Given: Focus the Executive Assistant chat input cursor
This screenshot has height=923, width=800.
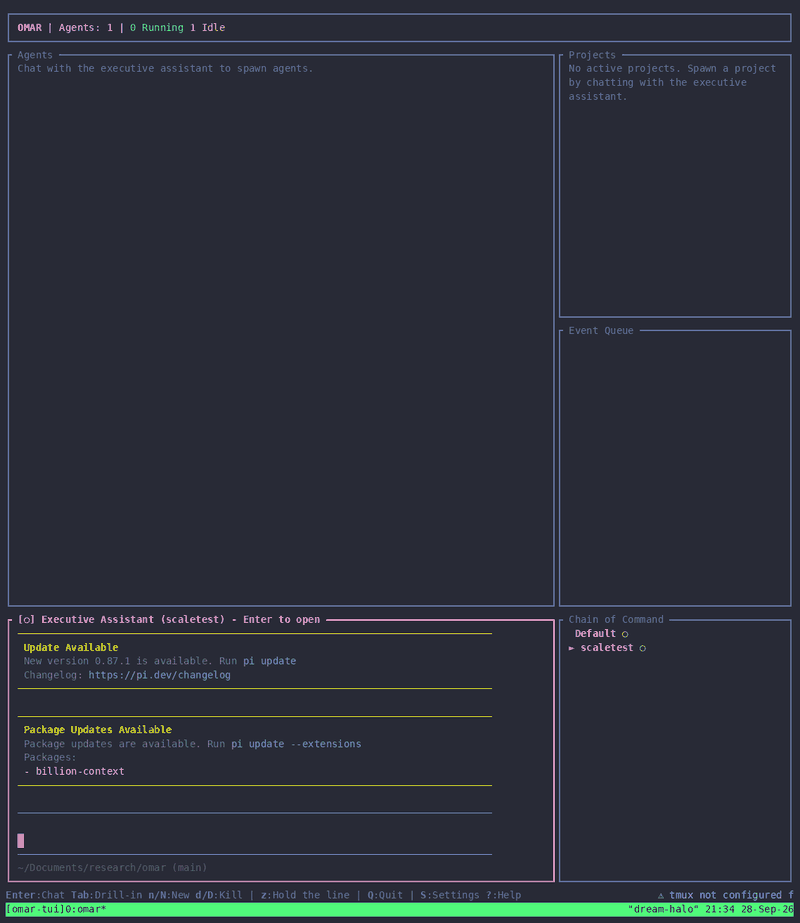Looking at the screenshot, I should point(21,841).
